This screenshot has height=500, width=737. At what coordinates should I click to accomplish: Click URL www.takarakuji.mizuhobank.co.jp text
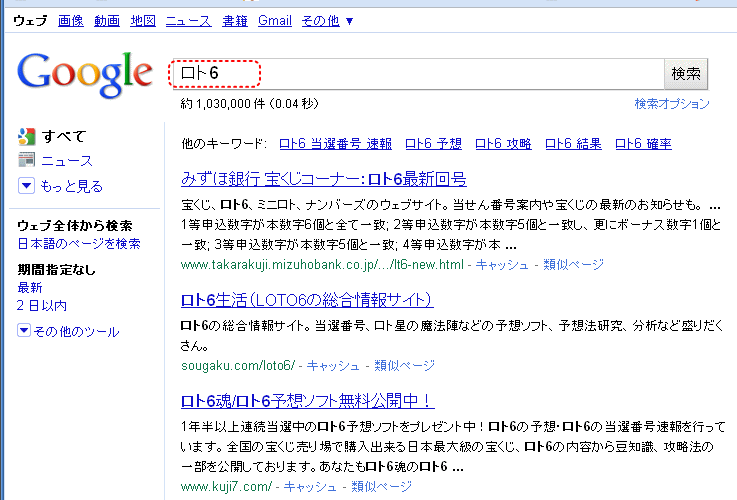tap(322, 265)
